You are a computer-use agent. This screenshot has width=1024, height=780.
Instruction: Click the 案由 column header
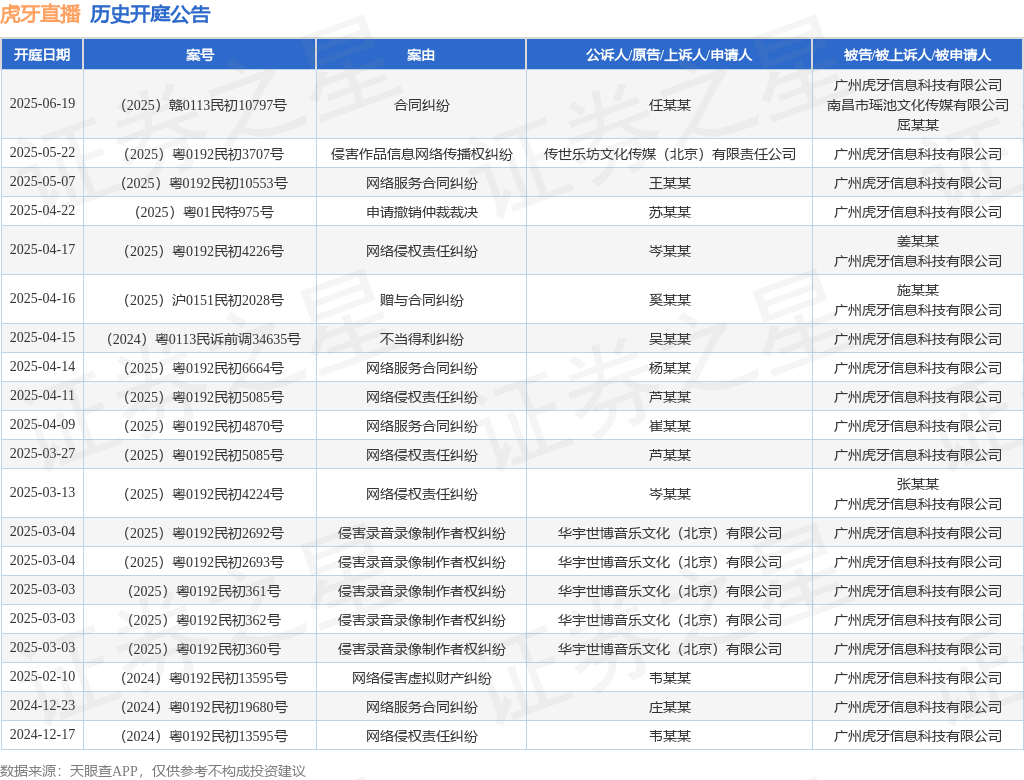[x=421, y=55]
